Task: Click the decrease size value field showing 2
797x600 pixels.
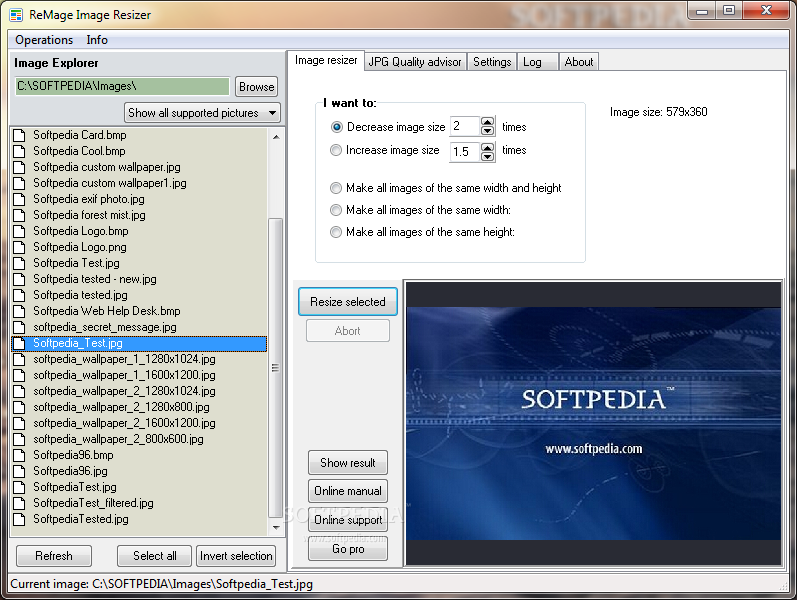Action: click(465, 126)
